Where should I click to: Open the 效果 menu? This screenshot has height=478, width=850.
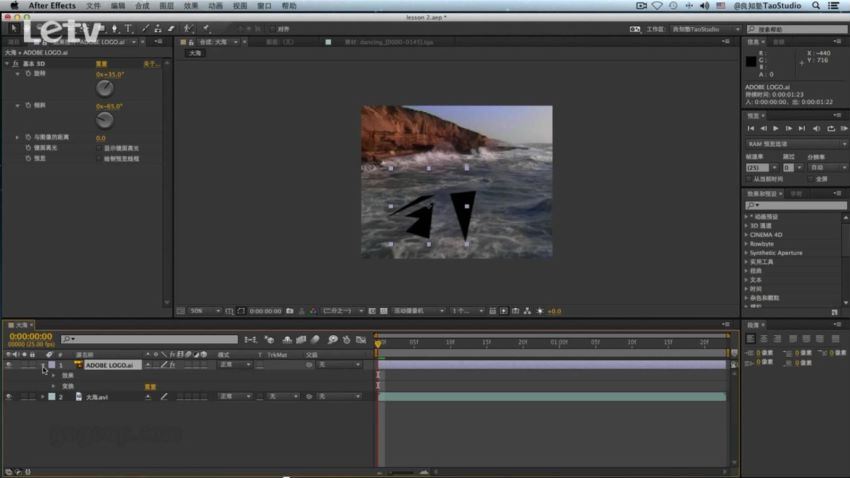click(x=191, y=5)
